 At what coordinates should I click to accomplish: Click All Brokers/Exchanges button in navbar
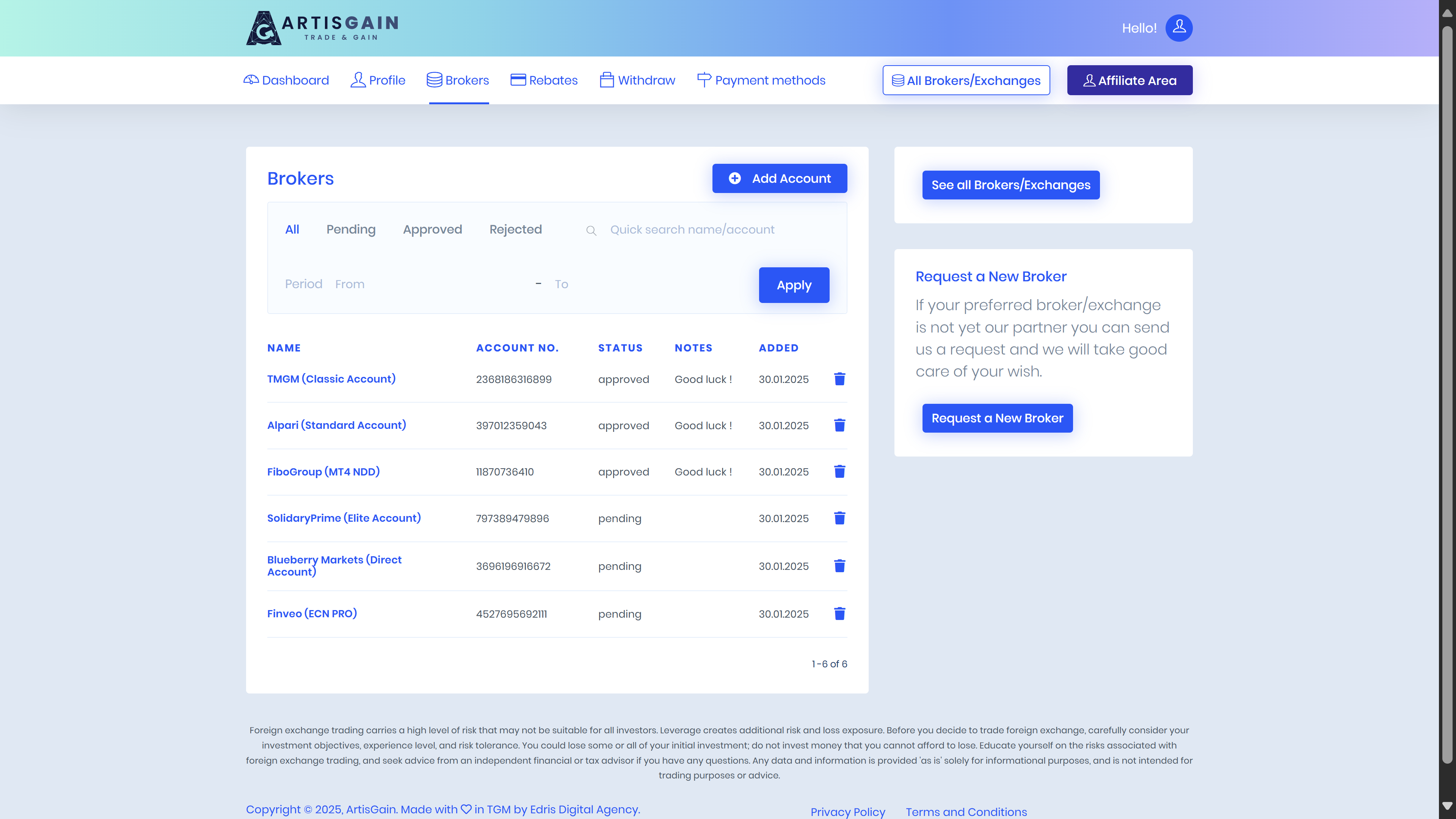coord(966,80)
